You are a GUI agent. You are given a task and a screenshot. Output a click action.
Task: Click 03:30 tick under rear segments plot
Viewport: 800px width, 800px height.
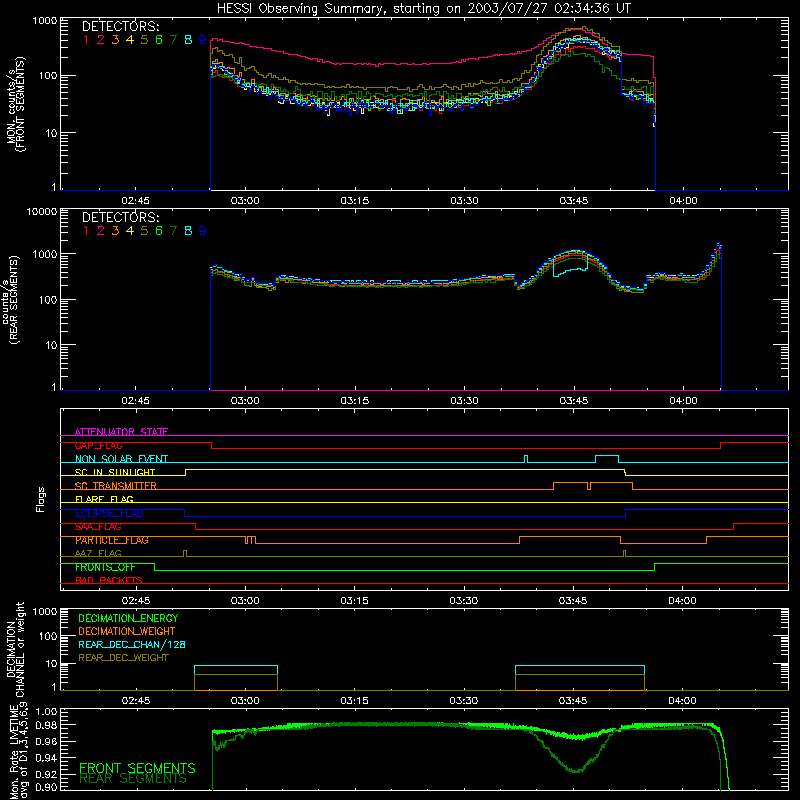click(464, 401)
